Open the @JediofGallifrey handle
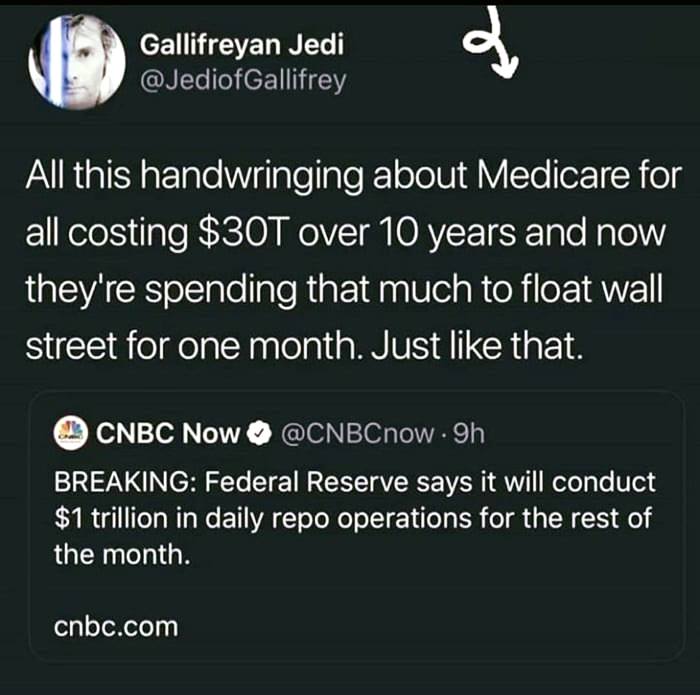The image size is (700, 695). click(x=243, y=80)
